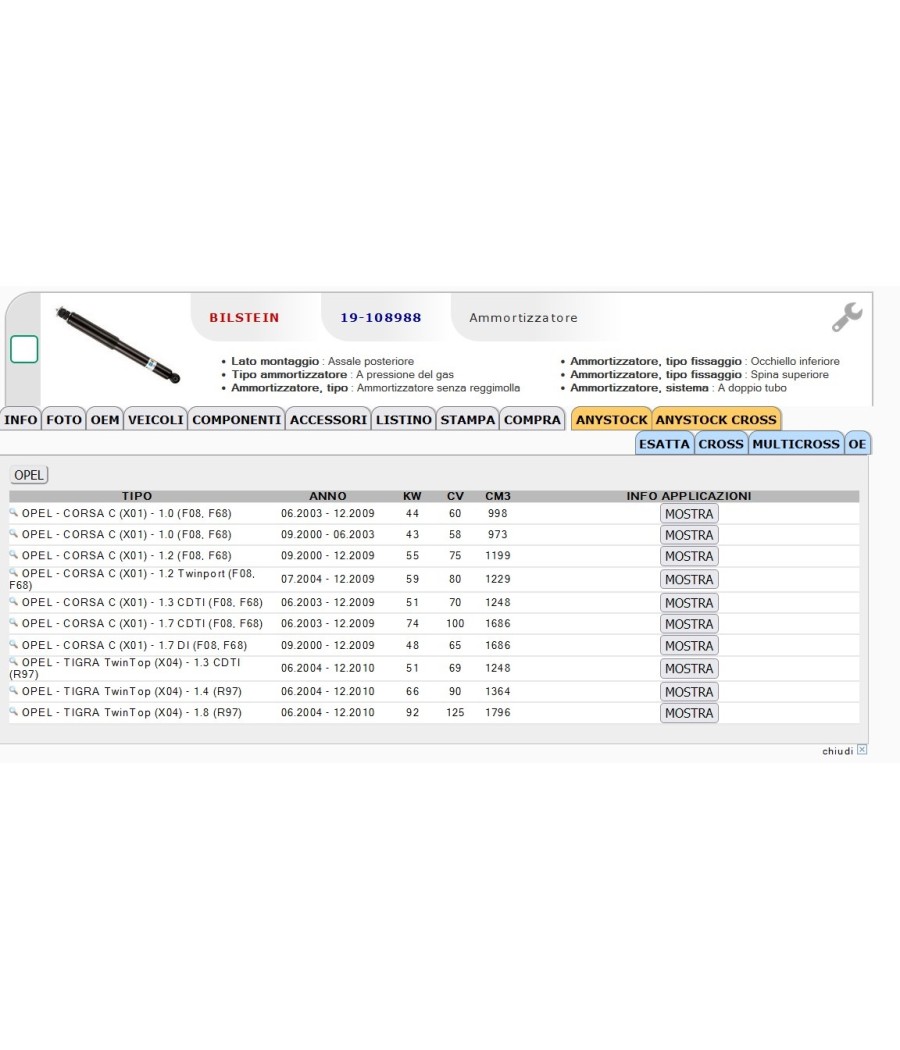The image size is (900, 1050).
Task: Switch to the CROSS blue tab
Action: pos(721,443)
